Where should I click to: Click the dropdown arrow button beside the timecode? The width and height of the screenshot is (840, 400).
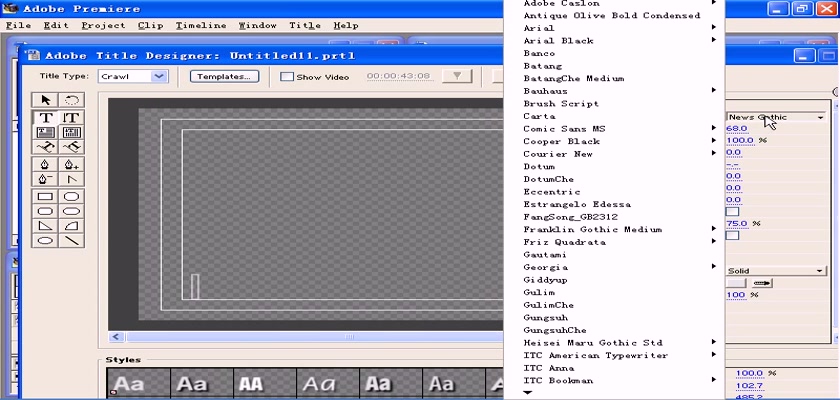coord(457,76)
